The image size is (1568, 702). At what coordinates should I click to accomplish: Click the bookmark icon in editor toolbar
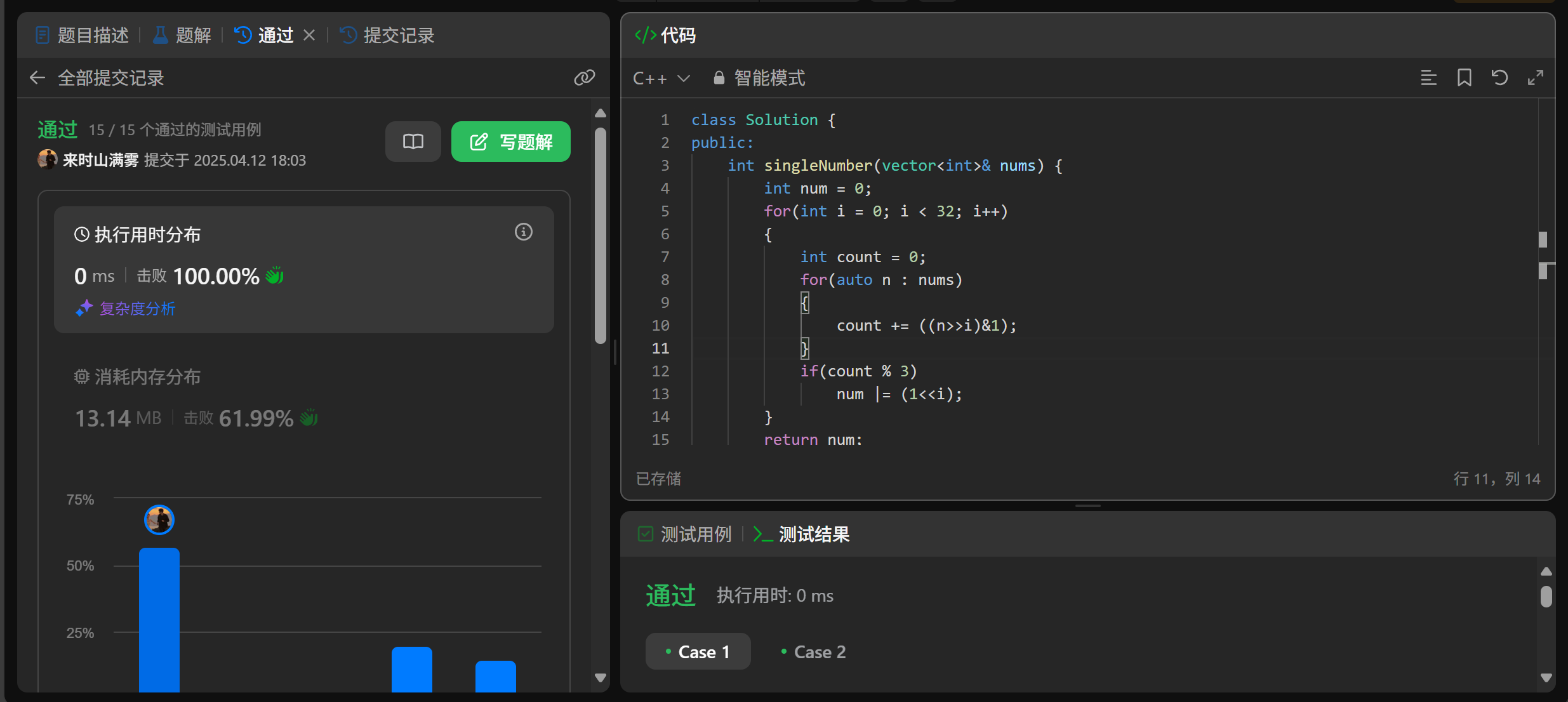click(x=1464, y=77)
